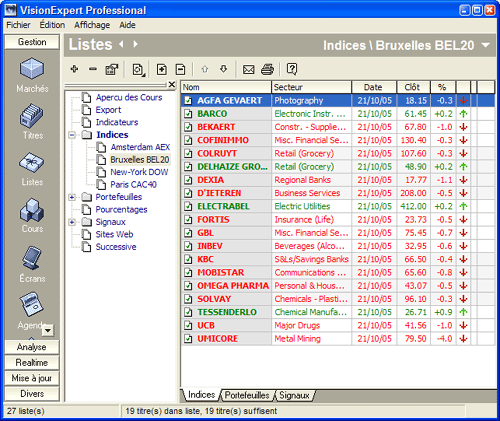Select Paris CAC40 in the tree
This screenshot has width=500, height=421.
tap(133, 185)
